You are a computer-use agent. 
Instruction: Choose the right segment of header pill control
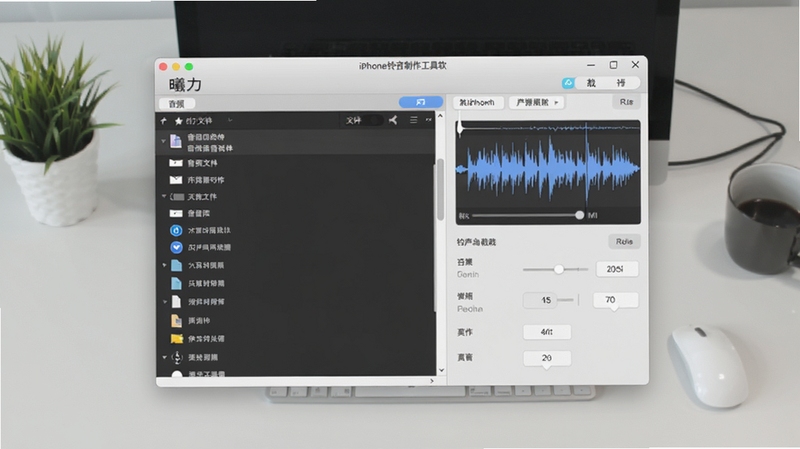[x=621, y=83]
